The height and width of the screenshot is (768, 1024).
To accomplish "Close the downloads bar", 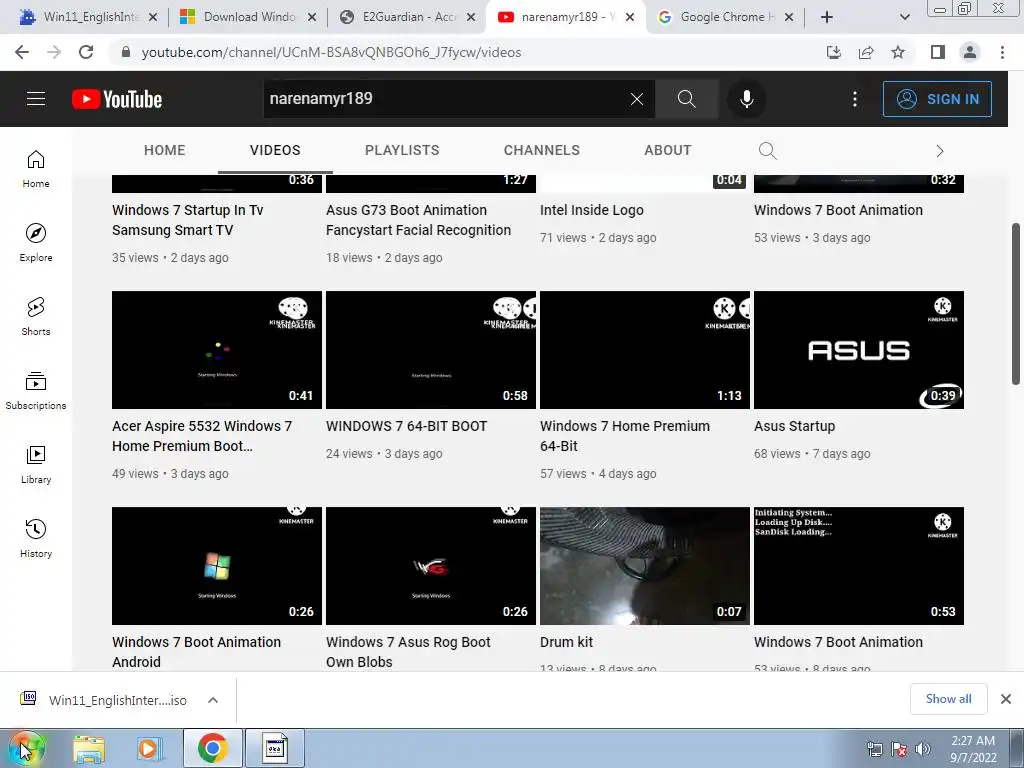I will tap(1006, 699).
